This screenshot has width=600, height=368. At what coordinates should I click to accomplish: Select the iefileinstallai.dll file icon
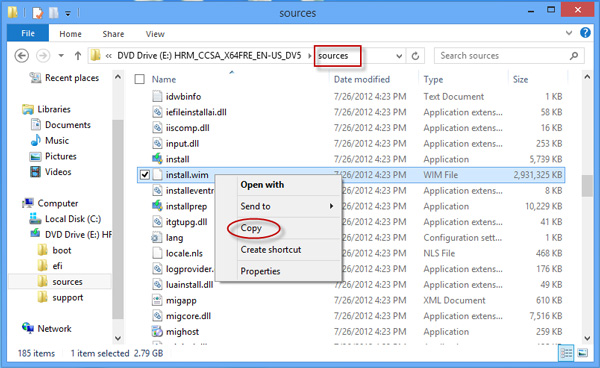[x=157, y=112]
